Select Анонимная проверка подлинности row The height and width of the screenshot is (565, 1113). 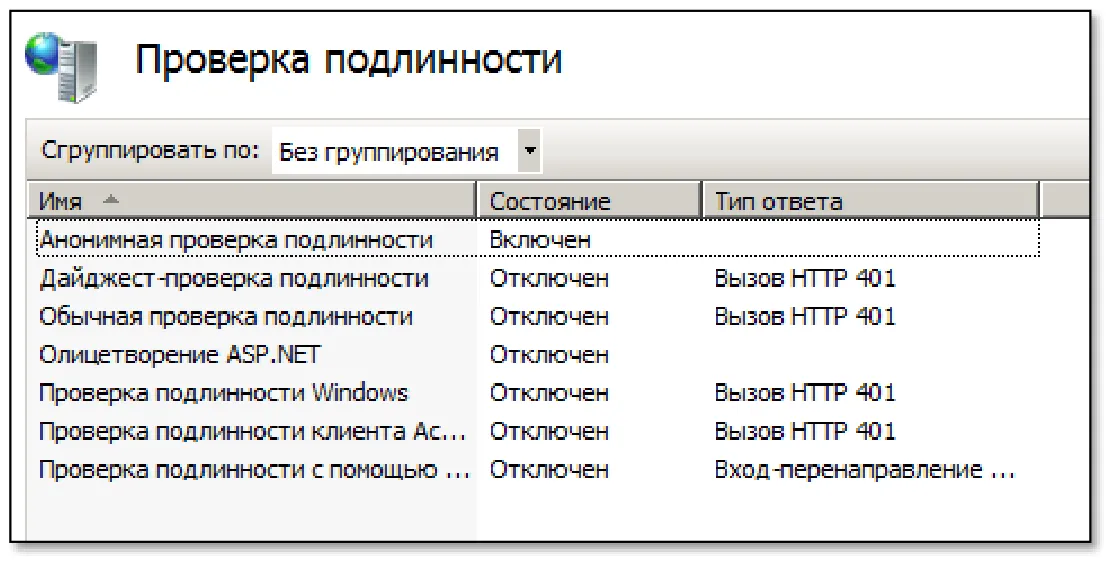pyautogui.click(x=537, y=240)
